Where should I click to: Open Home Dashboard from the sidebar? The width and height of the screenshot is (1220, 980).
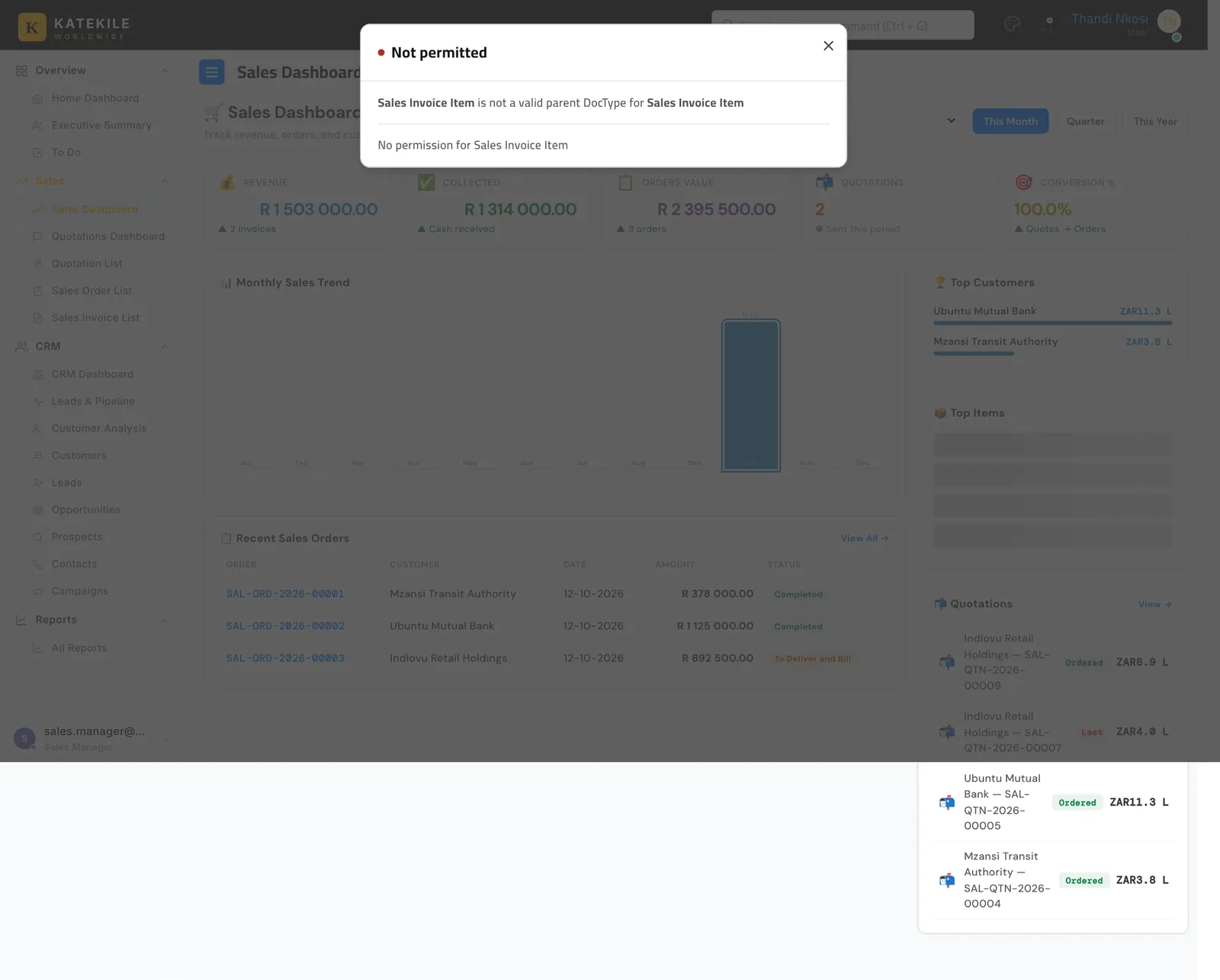point(95,98)
